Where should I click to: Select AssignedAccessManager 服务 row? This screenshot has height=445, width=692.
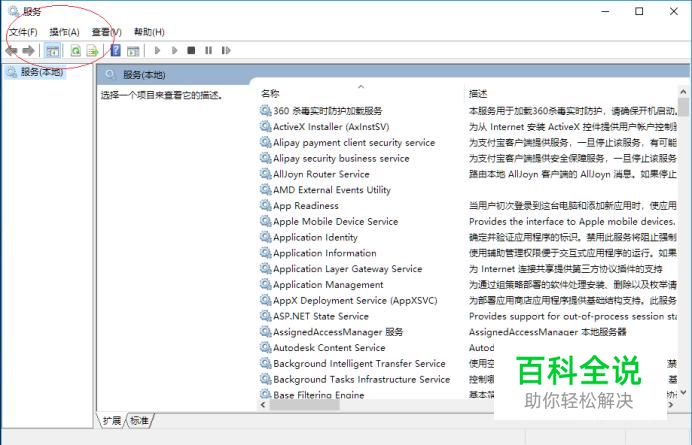tap(338, 332)
